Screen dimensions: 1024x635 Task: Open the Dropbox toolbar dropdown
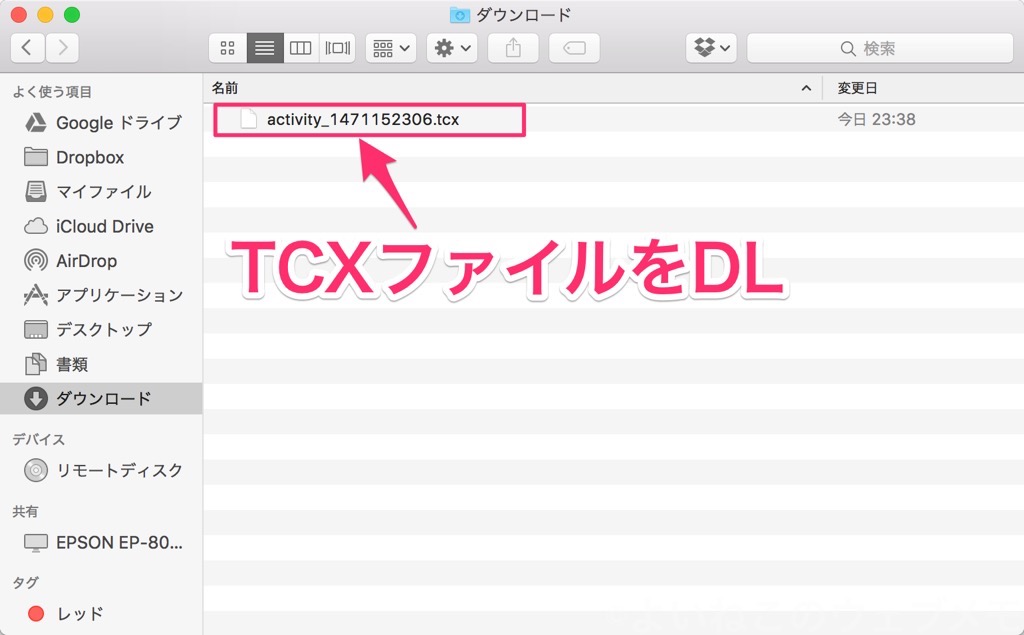click(x=712, y=48)
